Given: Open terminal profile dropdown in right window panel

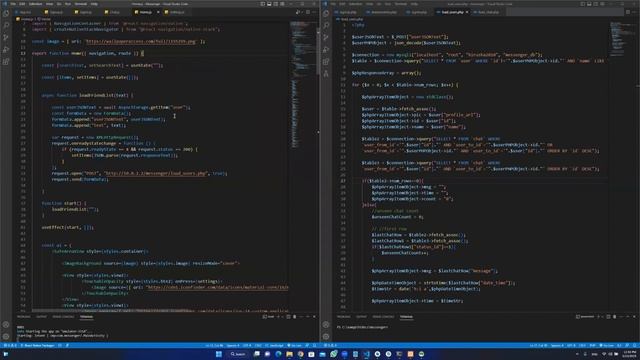Looking at the screenshot, I should [x=603, y=317].
